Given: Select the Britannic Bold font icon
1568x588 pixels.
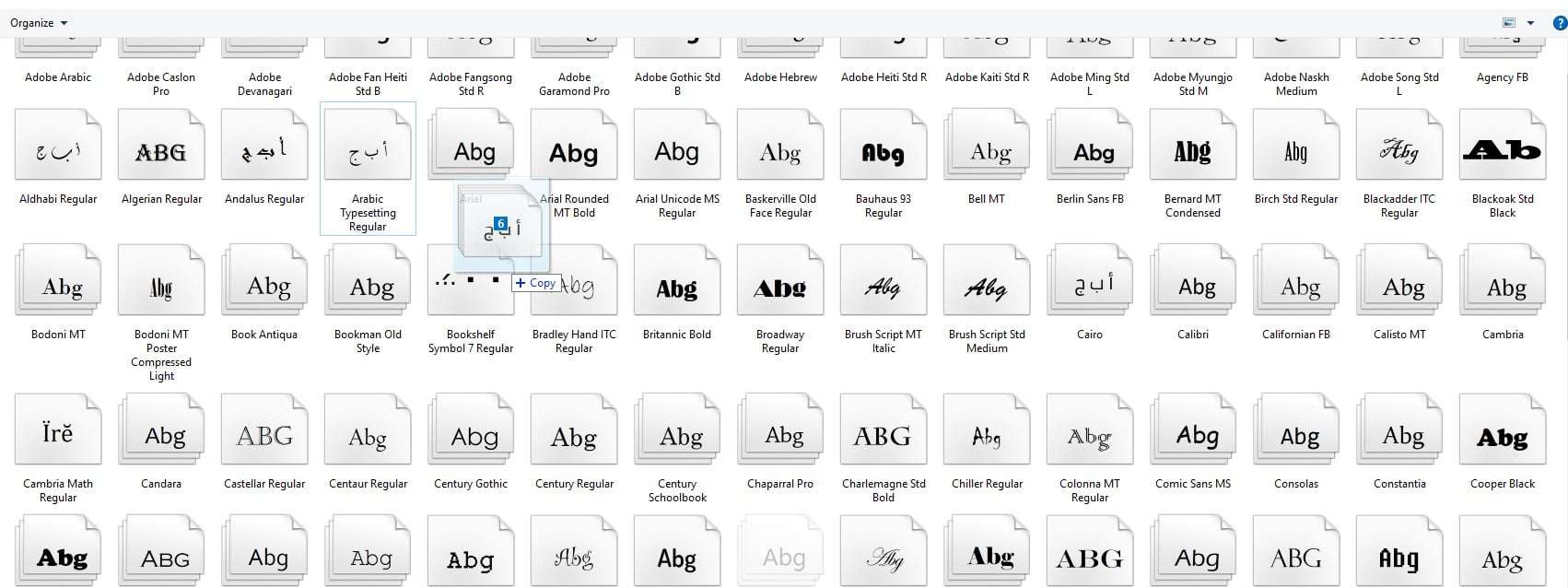Looking at the screenshot, I should (x=677, y=280).
